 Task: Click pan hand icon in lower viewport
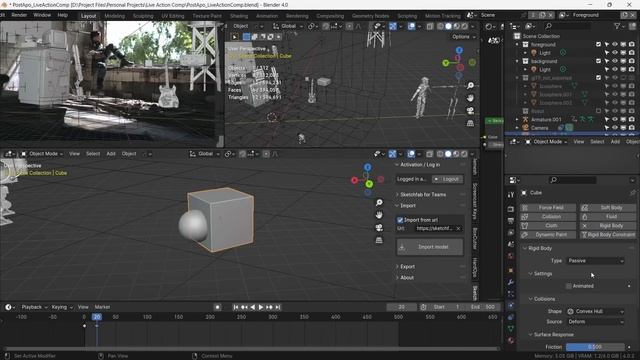coord(379,215)
